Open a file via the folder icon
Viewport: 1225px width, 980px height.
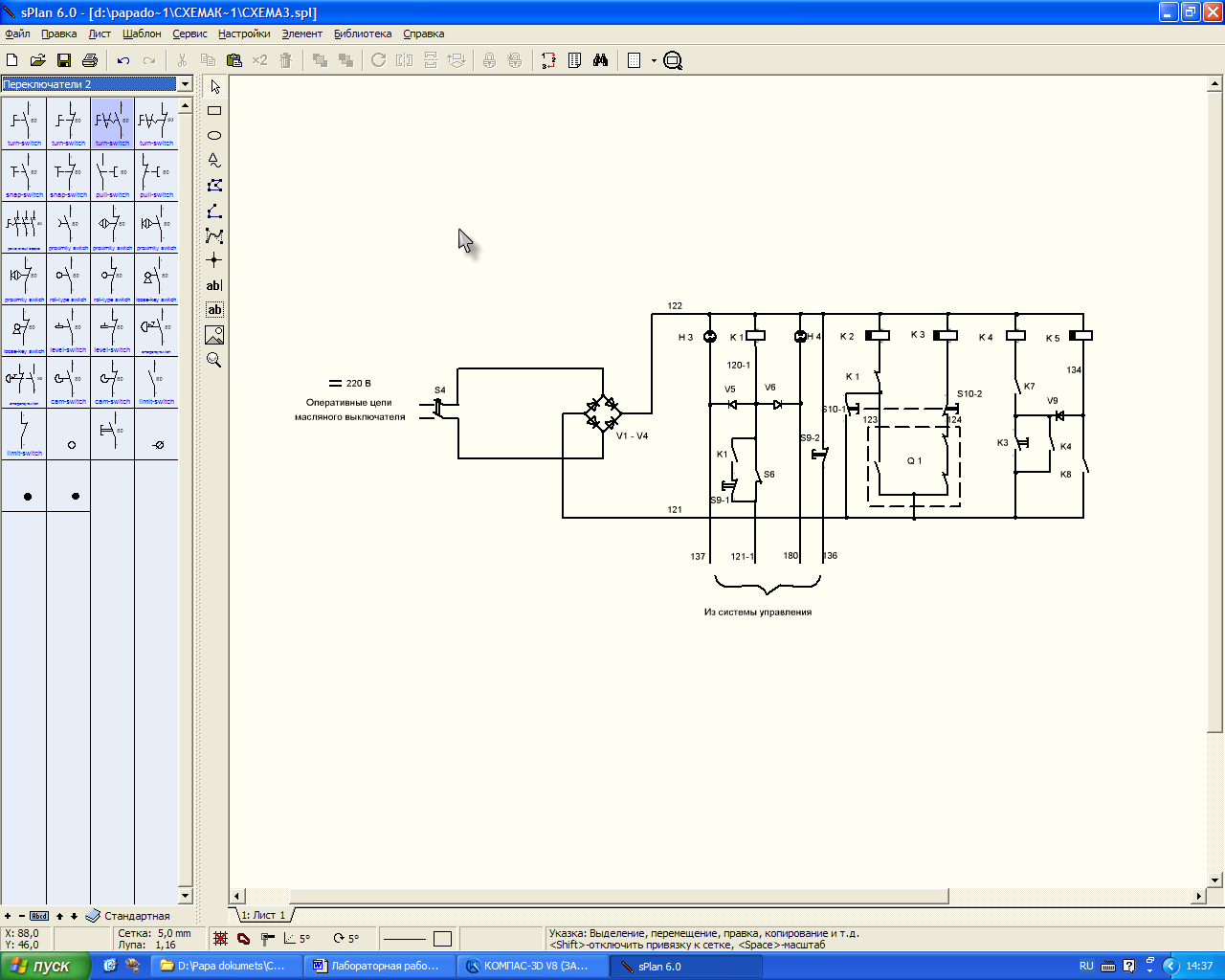[38, 60]
